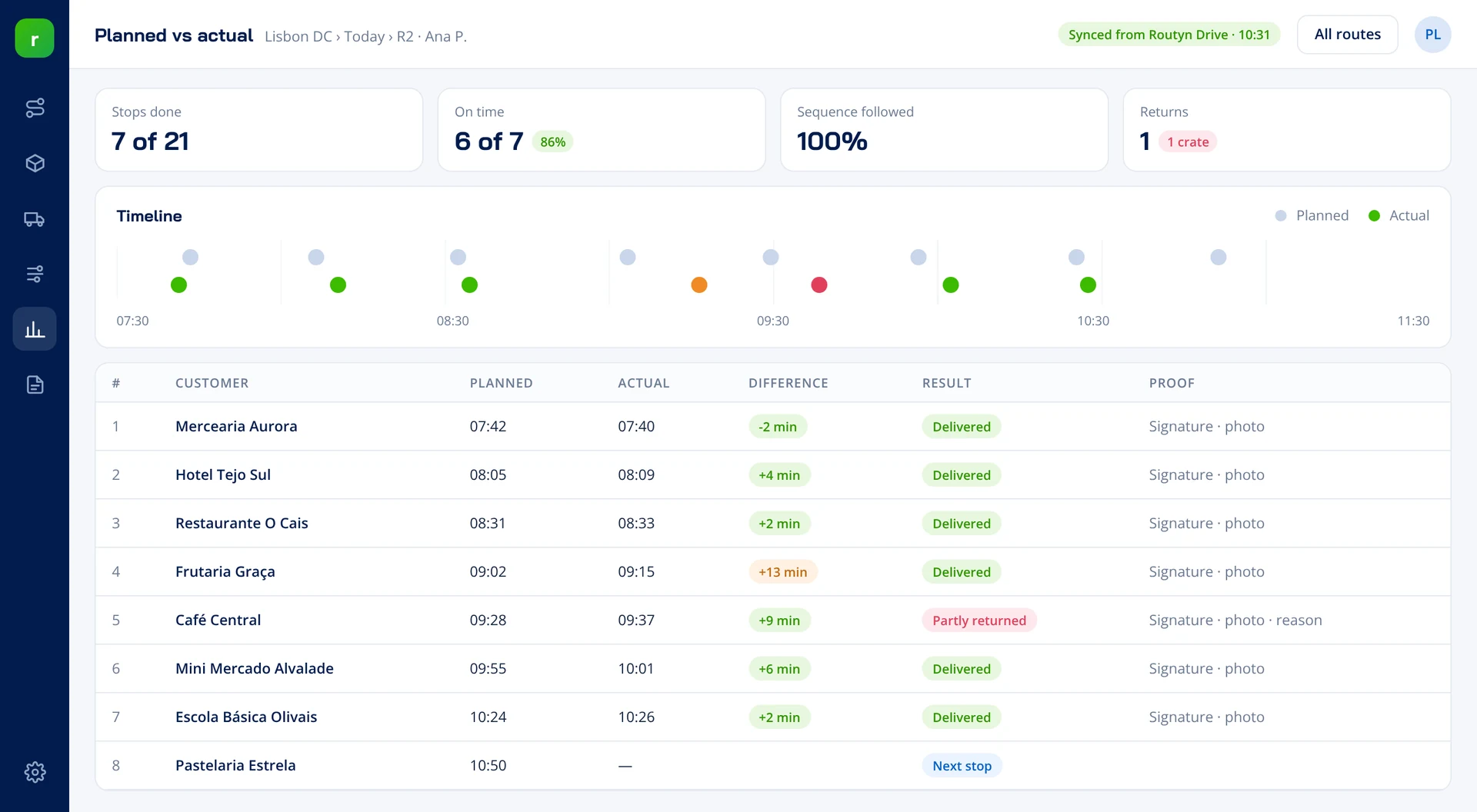Click the orange actual marker on the timeline
Viewport: 1477px width, 812px height.
[x=698, y=285]
